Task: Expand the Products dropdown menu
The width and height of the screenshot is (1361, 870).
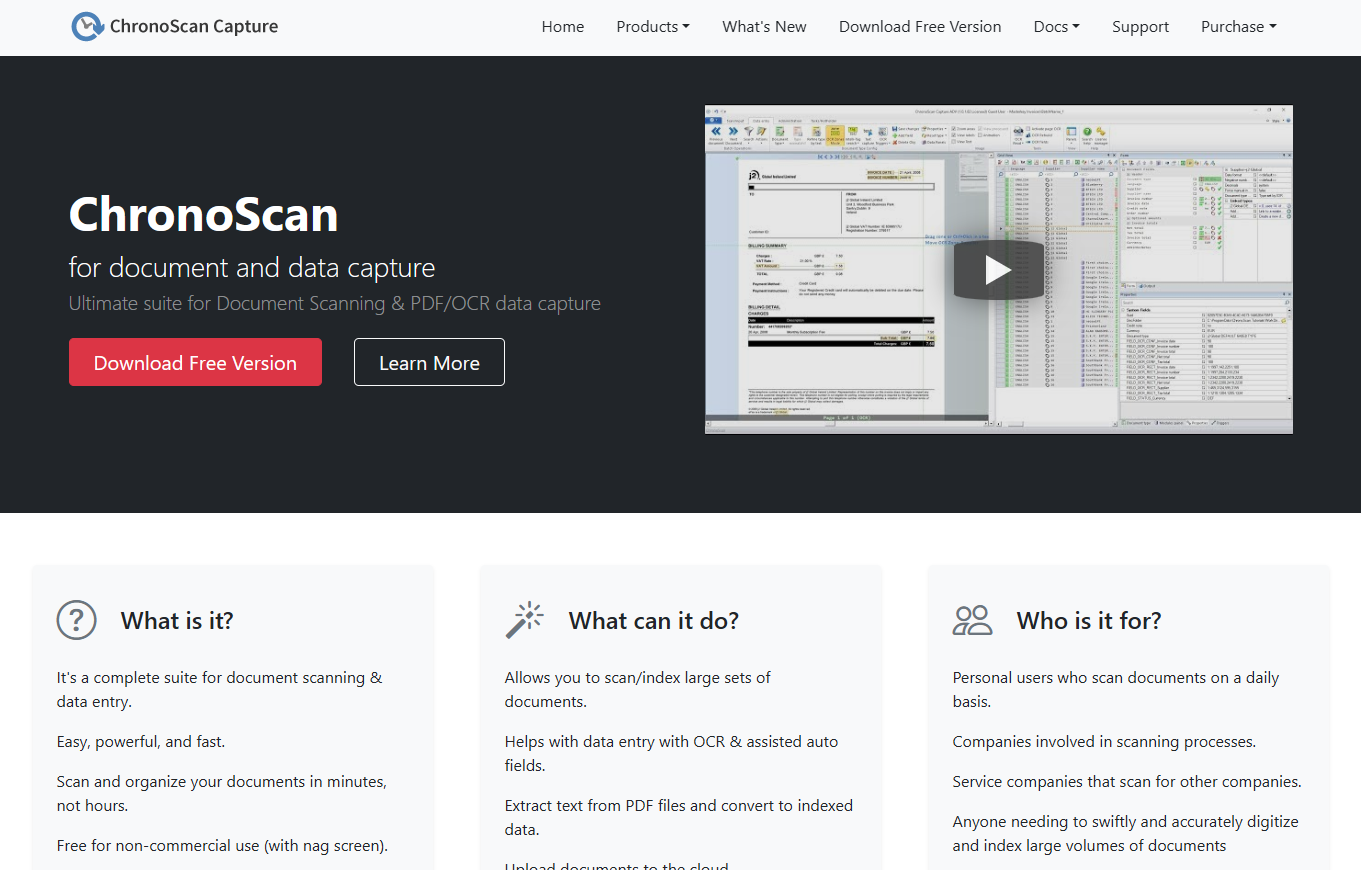Action: 653,27
